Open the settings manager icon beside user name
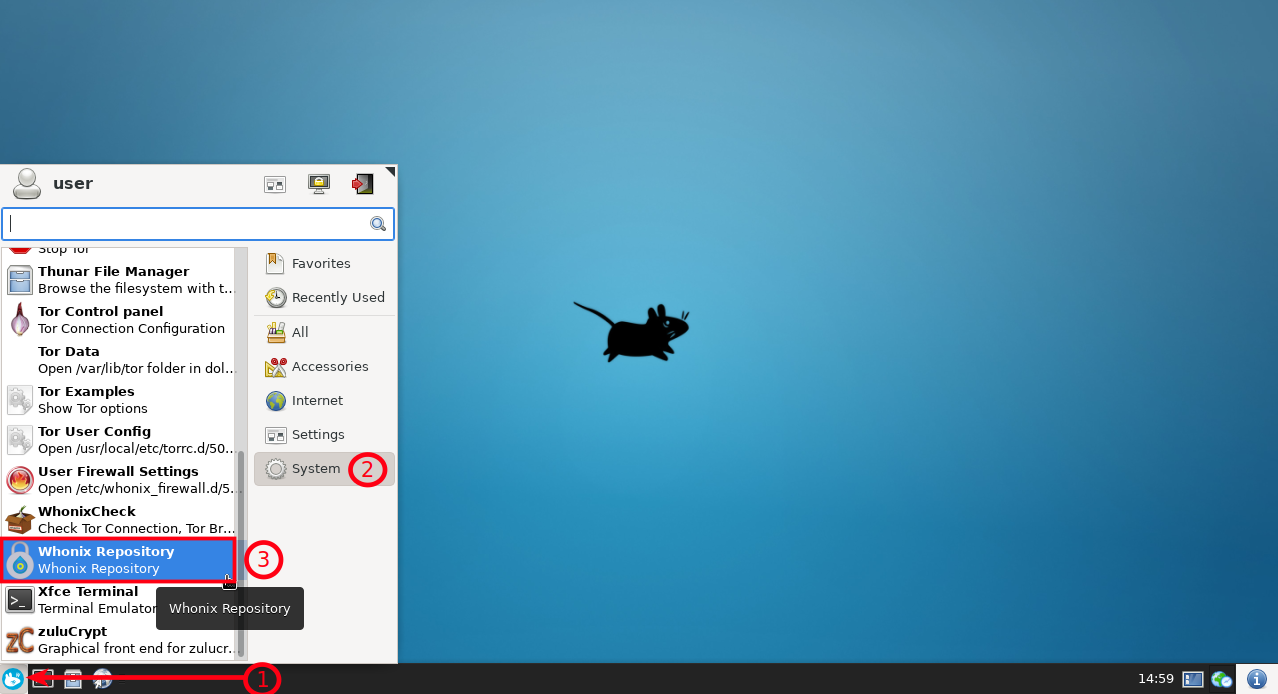1278x694 pixels. coord(275,184)
